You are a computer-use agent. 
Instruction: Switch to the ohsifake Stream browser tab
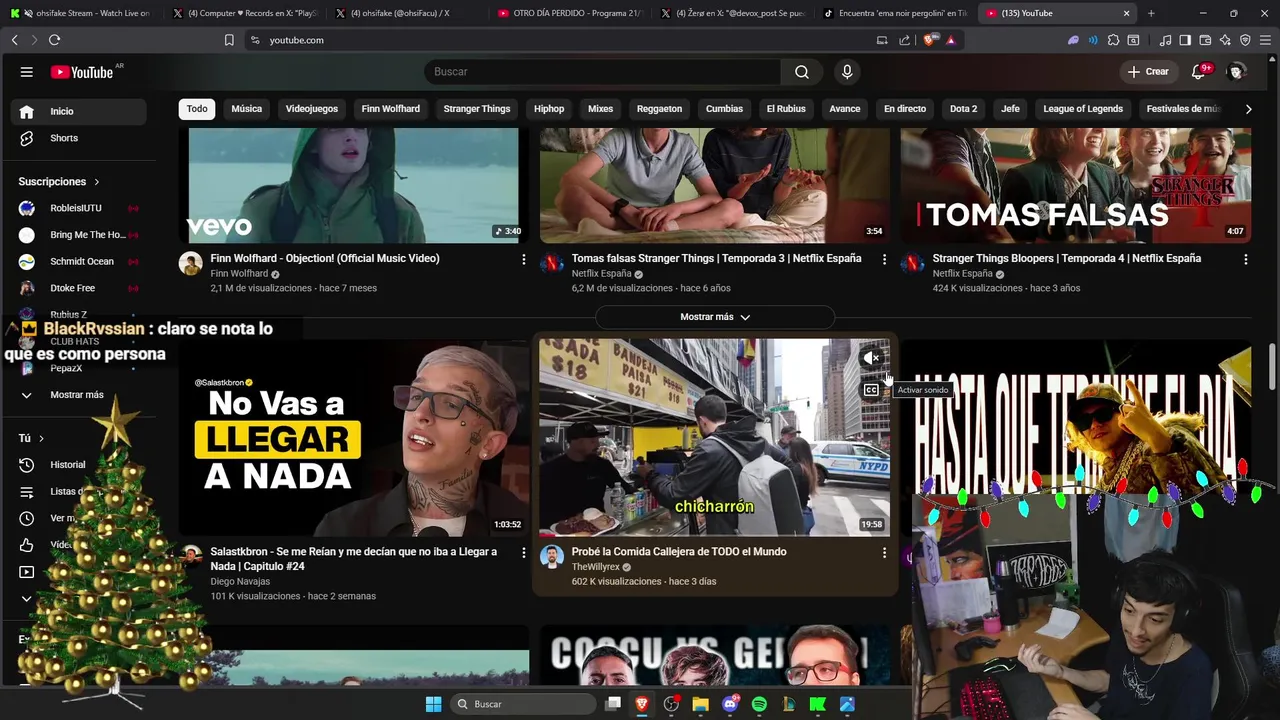click(82, 13)
